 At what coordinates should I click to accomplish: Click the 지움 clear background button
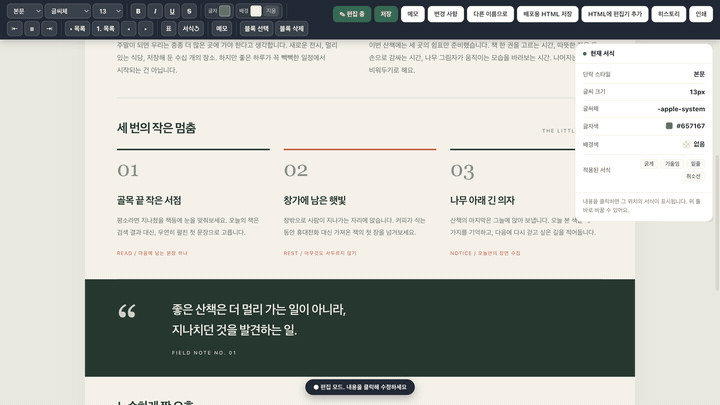tap(271, 11)
